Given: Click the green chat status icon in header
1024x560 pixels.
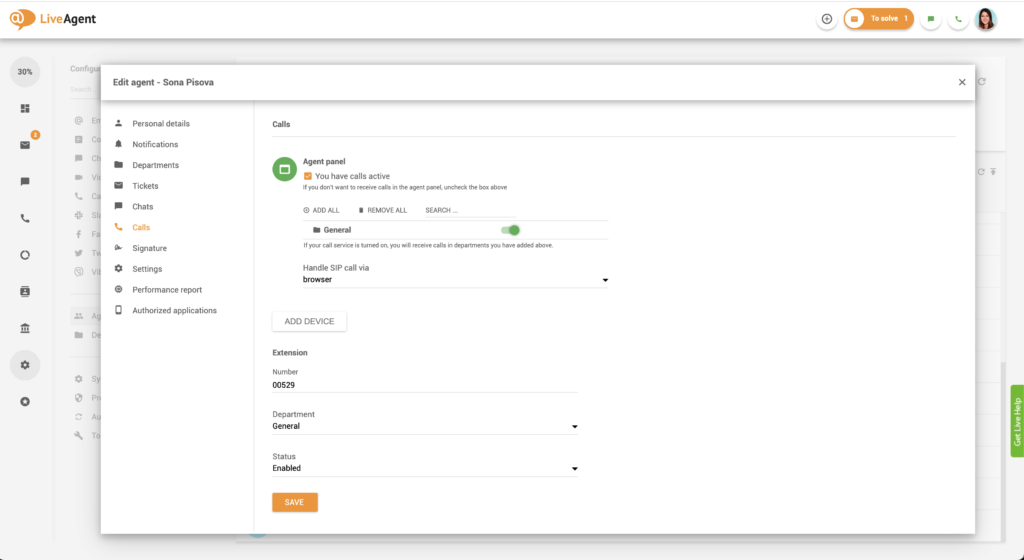Looking at the screenshot, I should [931, 19].
